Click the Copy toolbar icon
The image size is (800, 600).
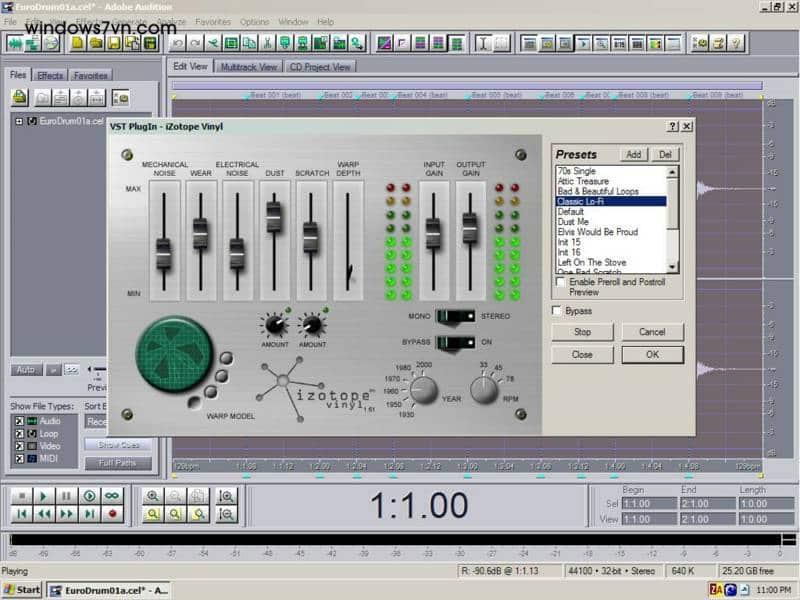click(250, 42)
